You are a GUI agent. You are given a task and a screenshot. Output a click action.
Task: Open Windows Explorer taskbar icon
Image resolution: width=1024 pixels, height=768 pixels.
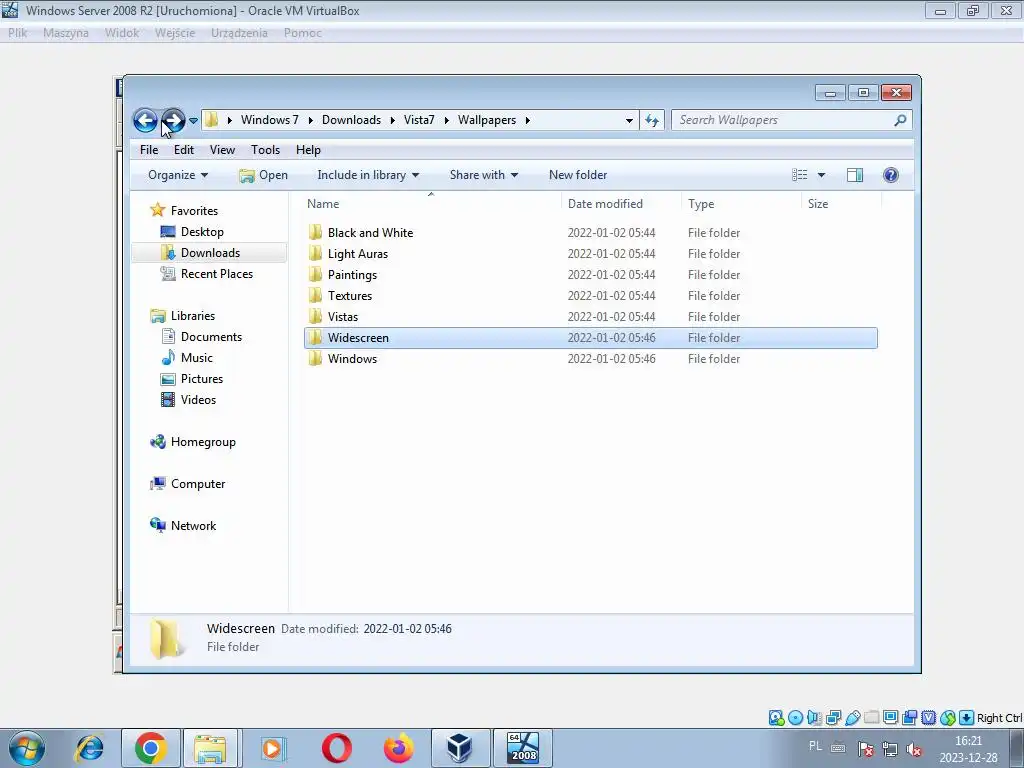click(210, 748)
